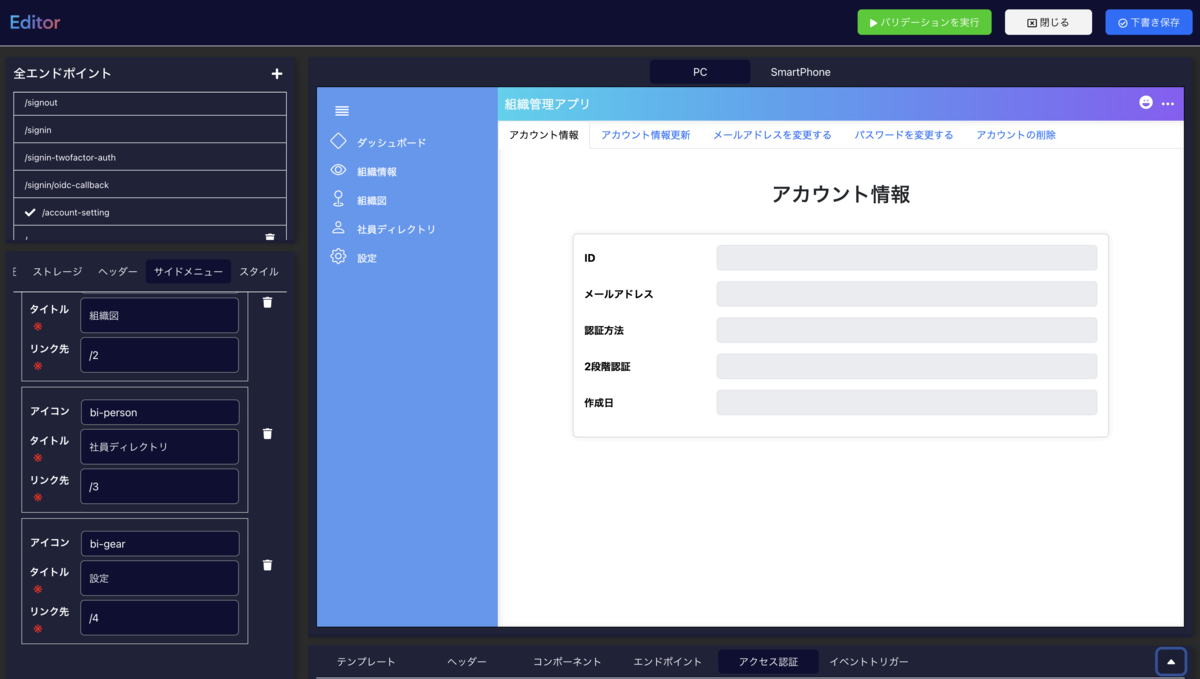Screen dimensions: 1200x679
Task: Edit the リンク先 field containing /4
Action: click(x=160, y=618)
